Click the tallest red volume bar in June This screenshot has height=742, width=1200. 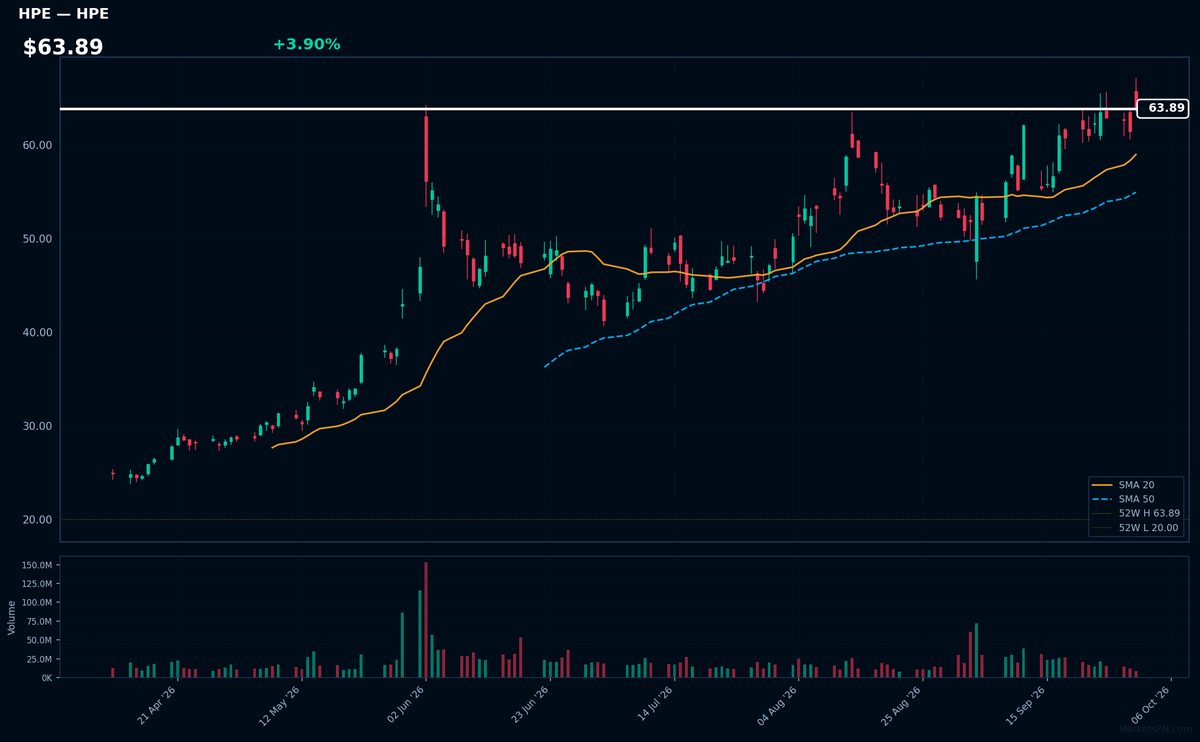(x=426, y=620)
